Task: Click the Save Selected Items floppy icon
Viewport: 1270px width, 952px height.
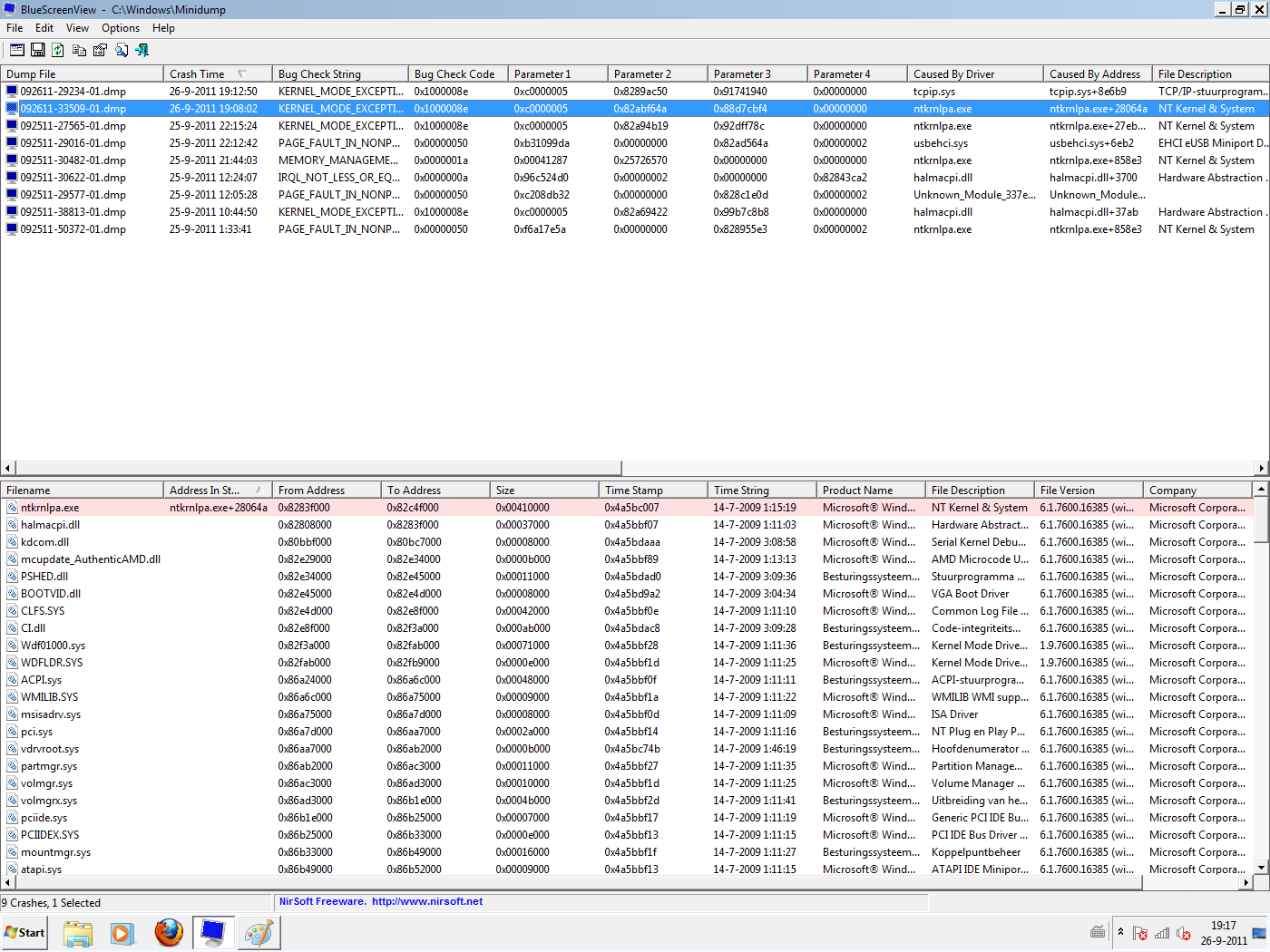Action: click(37, 50)
